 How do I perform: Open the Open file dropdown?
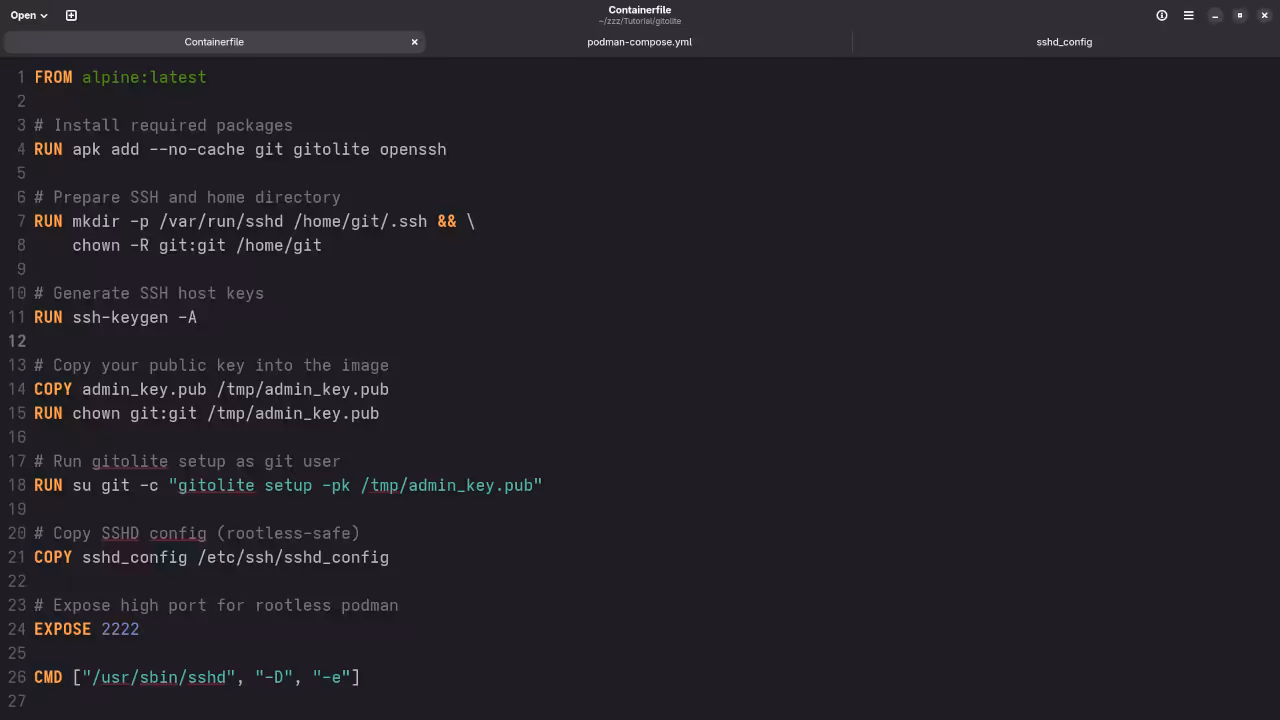click(x=29, y=15)
